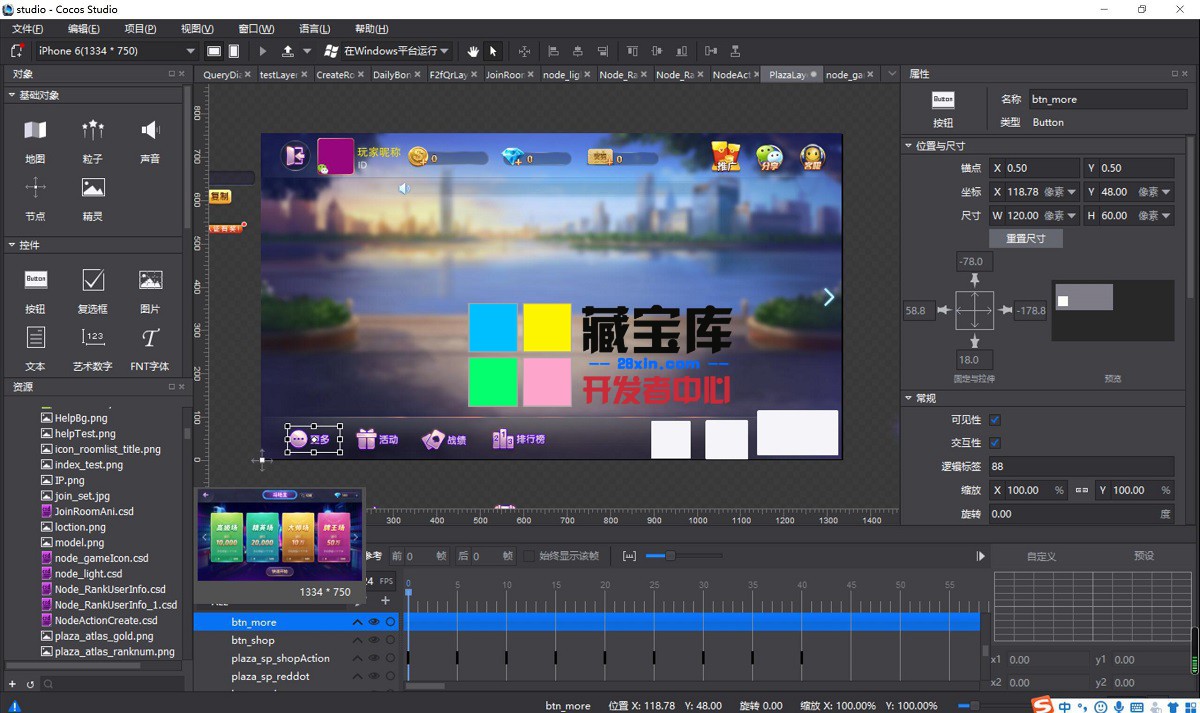The width and height of the screenshot is (1200, 713).
Task: Collapse the 常规 section
Action: pos(906,398)
